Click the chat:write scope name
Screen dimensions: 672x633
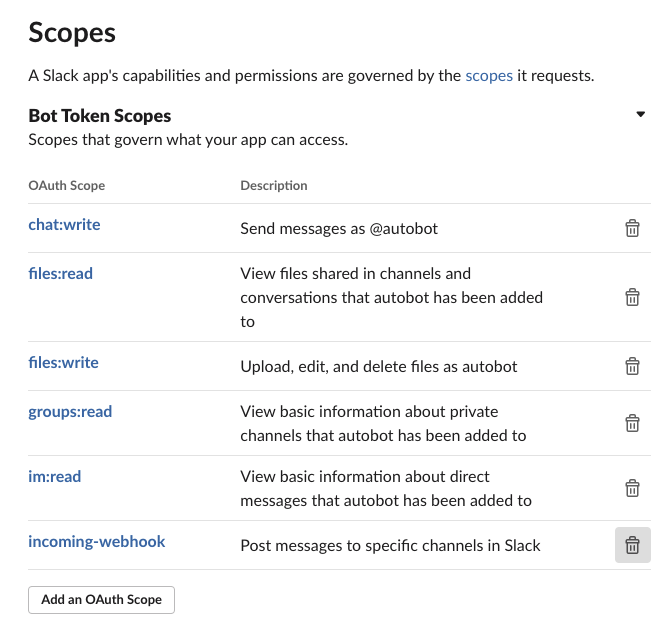(x=64, y=225)
